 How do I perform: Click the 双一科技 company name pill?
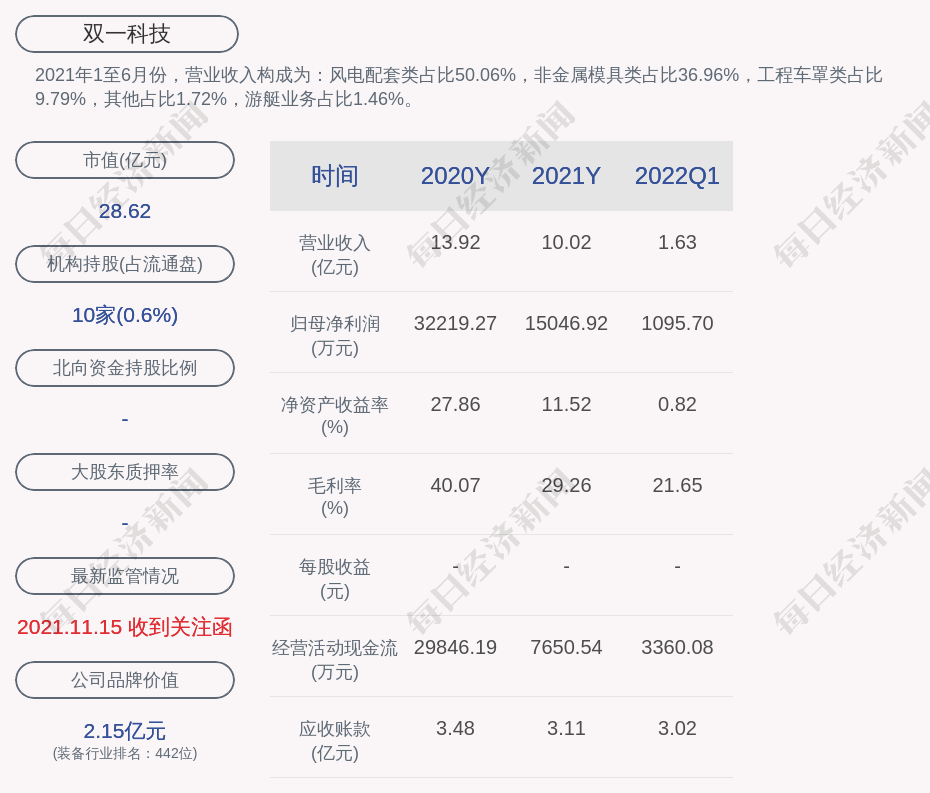126,34
